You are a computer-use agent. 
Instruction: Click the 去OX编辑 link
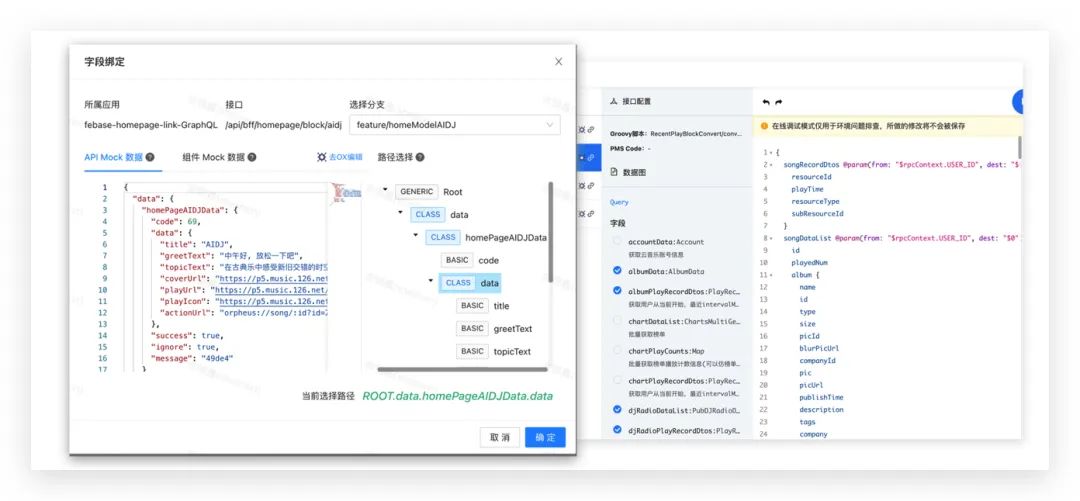(345, 157)
